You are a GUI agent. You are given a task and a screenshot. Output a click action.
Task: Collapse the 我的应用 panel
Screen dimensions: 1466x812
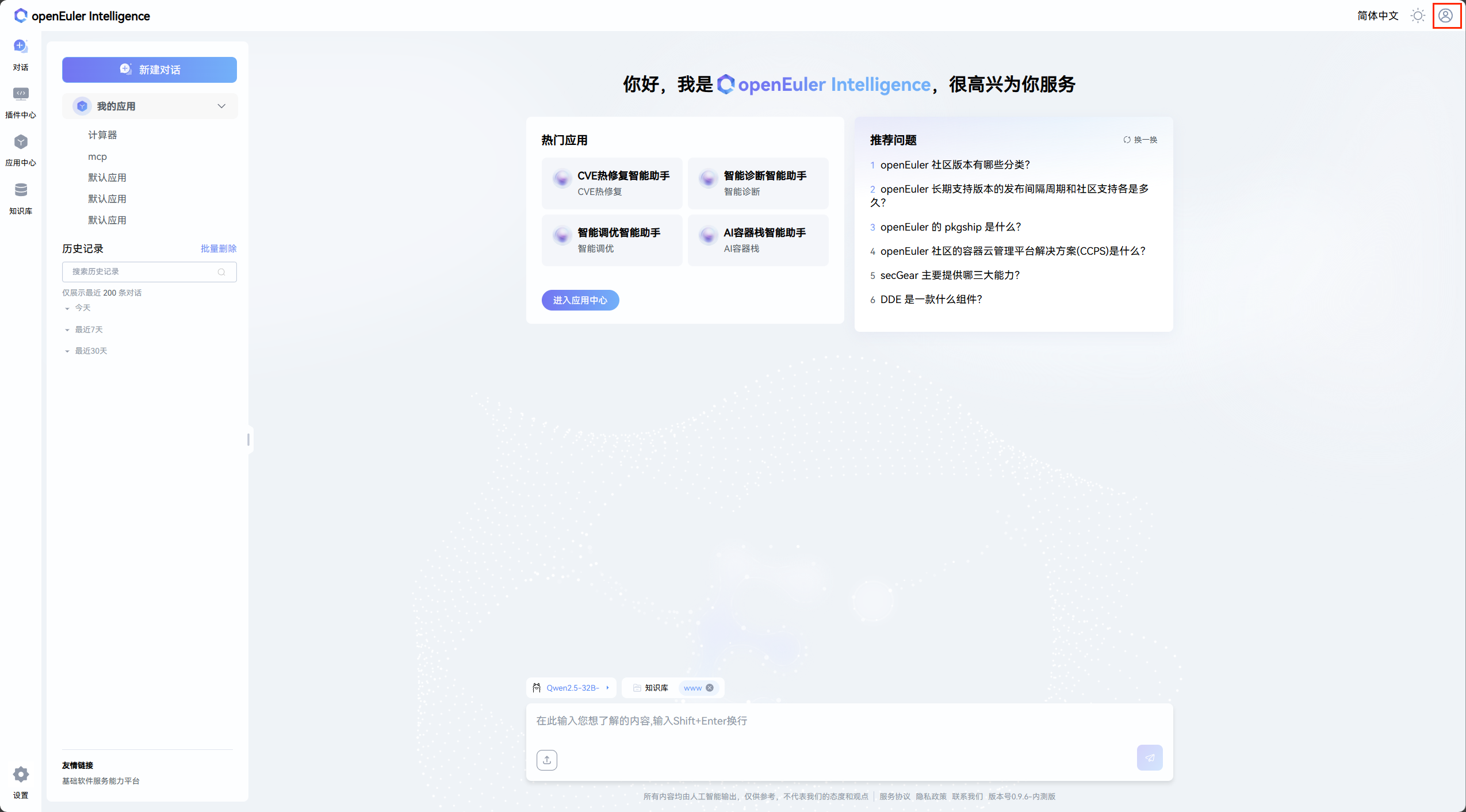click(220, 106)
